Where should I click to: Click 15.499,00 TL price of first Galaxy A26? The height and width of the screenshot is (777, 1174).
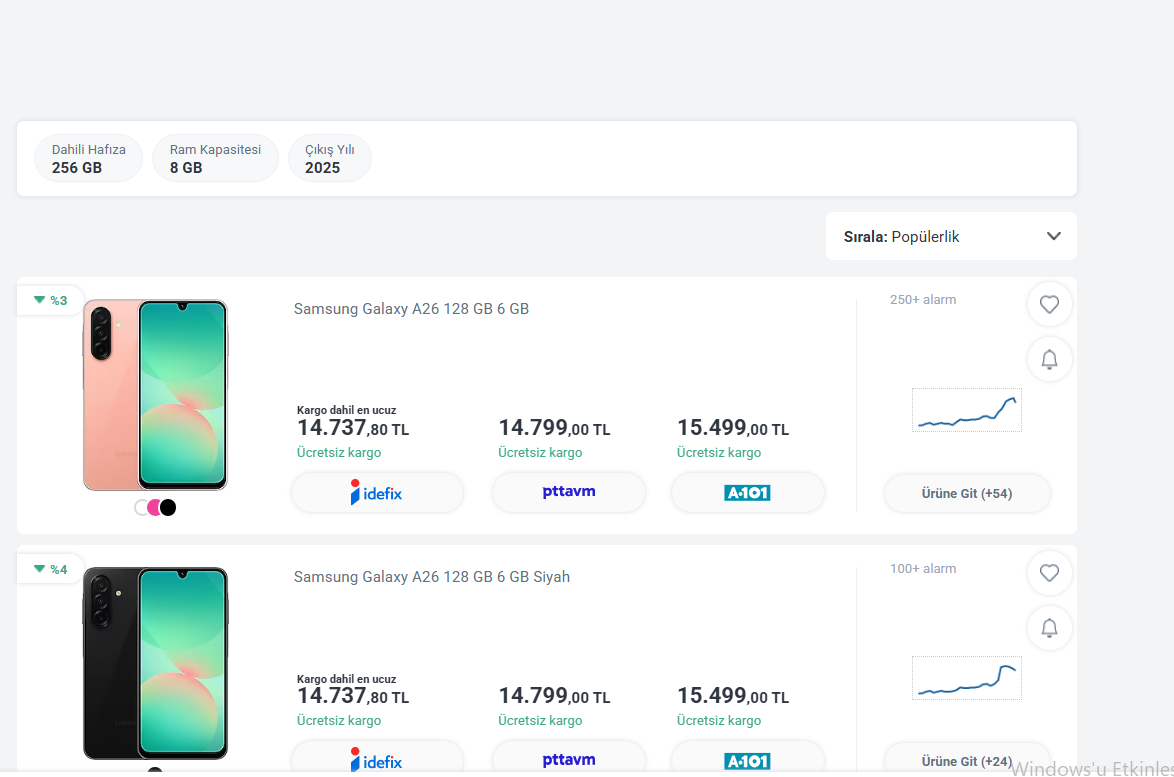733,428
